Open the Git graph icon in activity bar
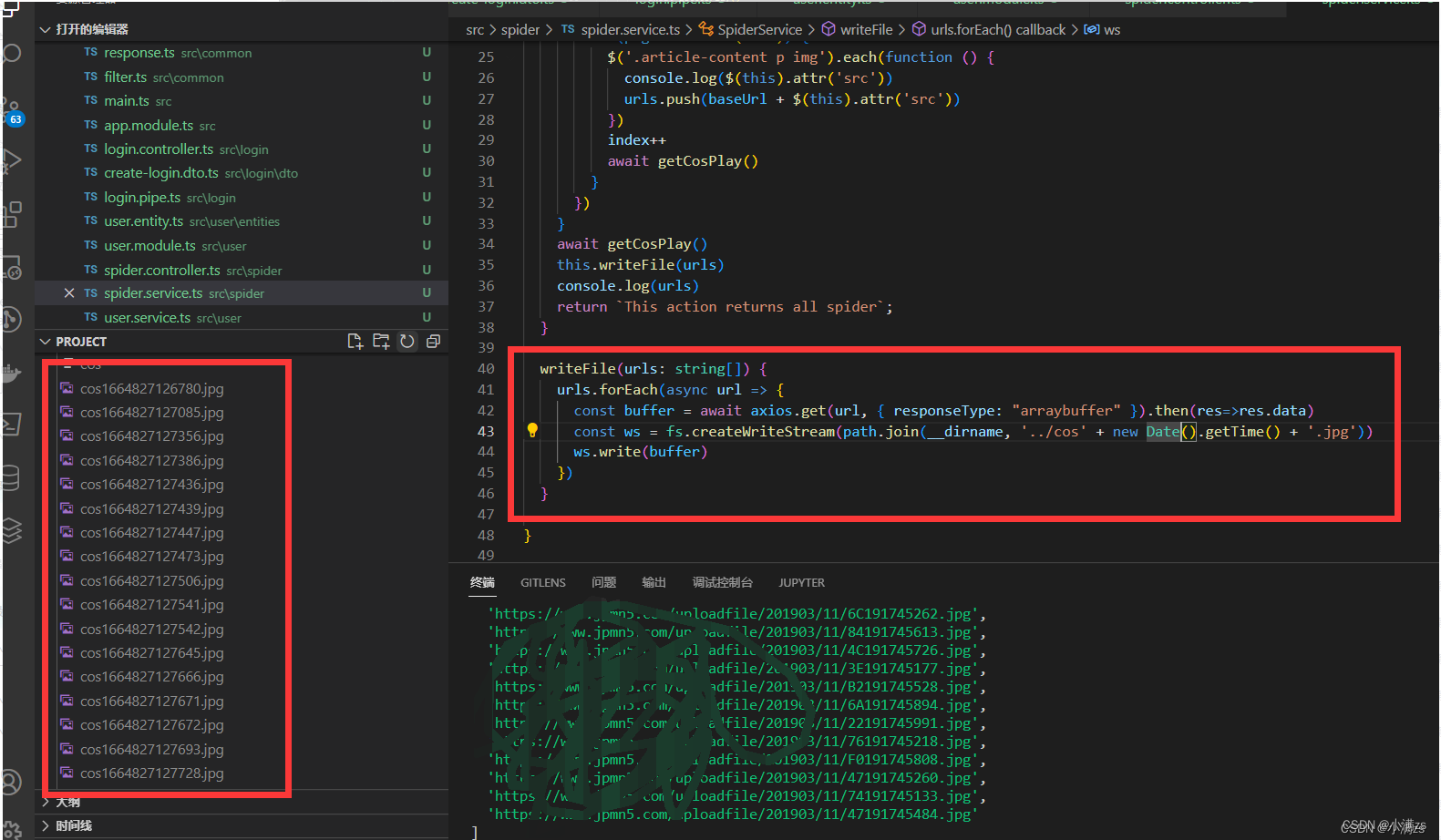The height and width of the screenshot is (840, 1441). pos(11,319)
